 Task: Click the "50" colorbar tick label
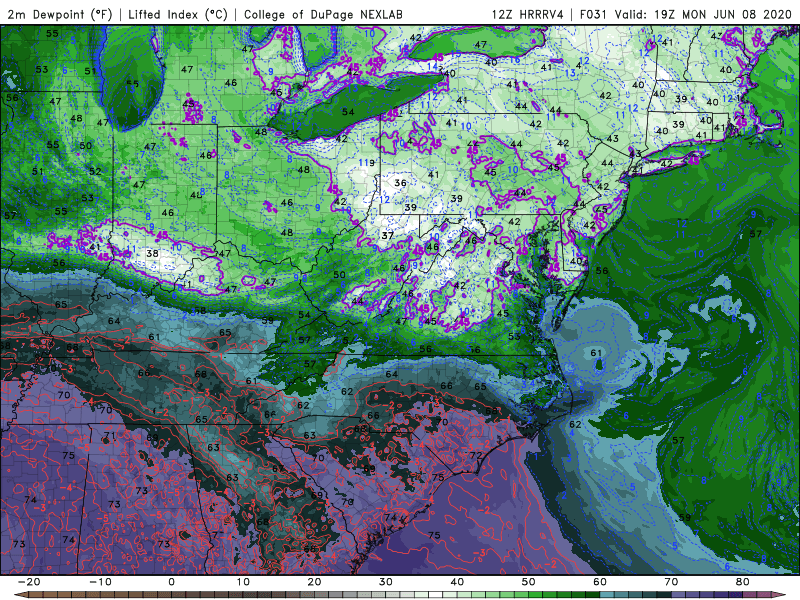pyautogui.click(x=529, y=582)
